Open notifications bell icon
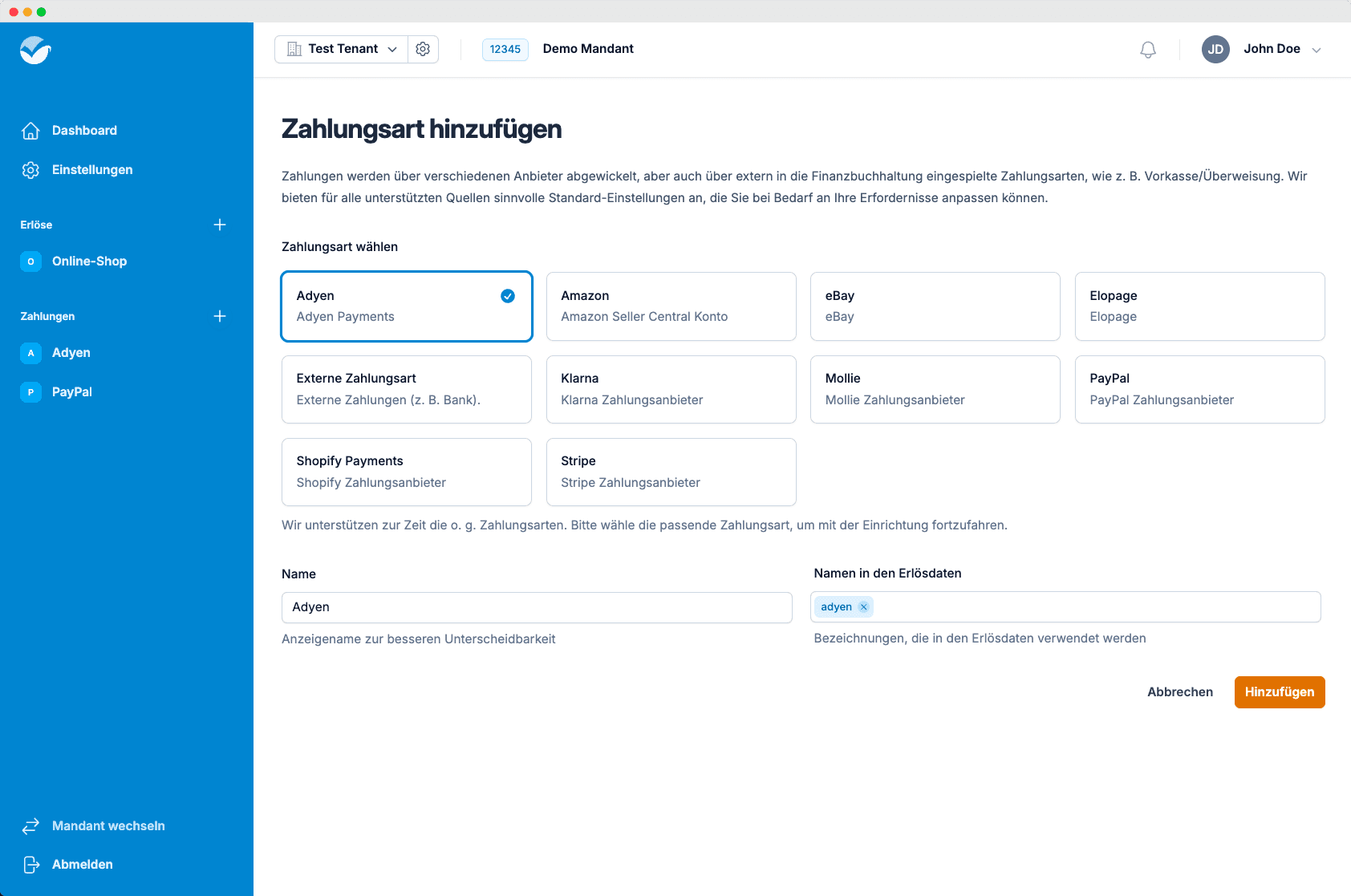 coord(1148,49)
